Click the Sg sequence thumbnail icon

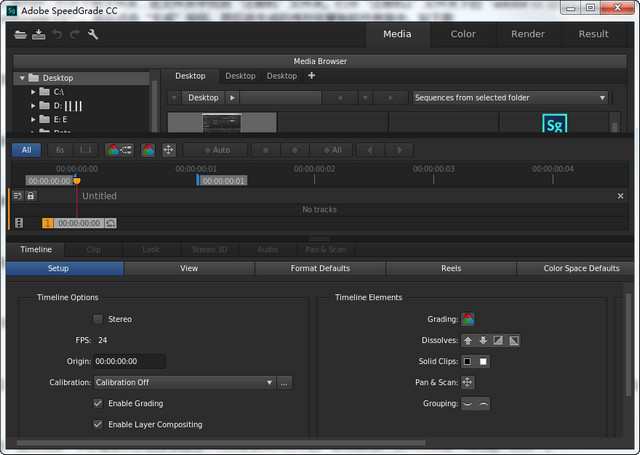coord(554,124)
